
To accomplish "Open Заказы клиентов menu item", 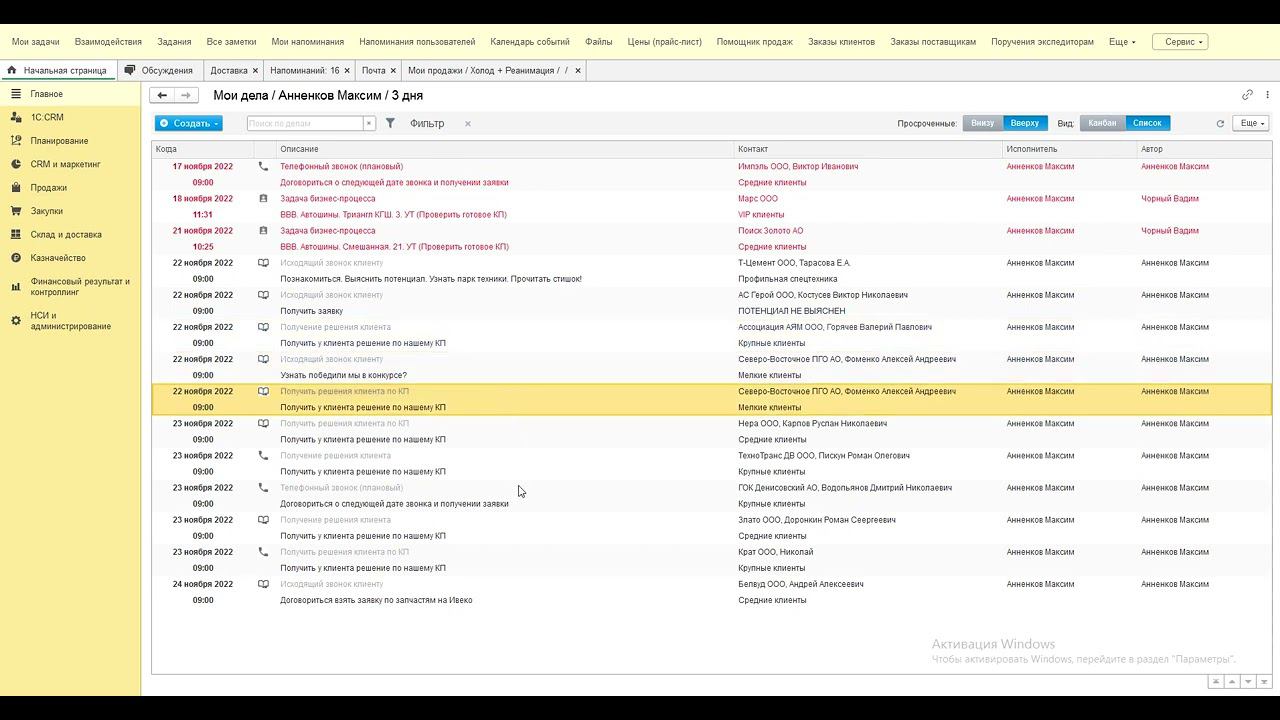I will pos(841,42).
